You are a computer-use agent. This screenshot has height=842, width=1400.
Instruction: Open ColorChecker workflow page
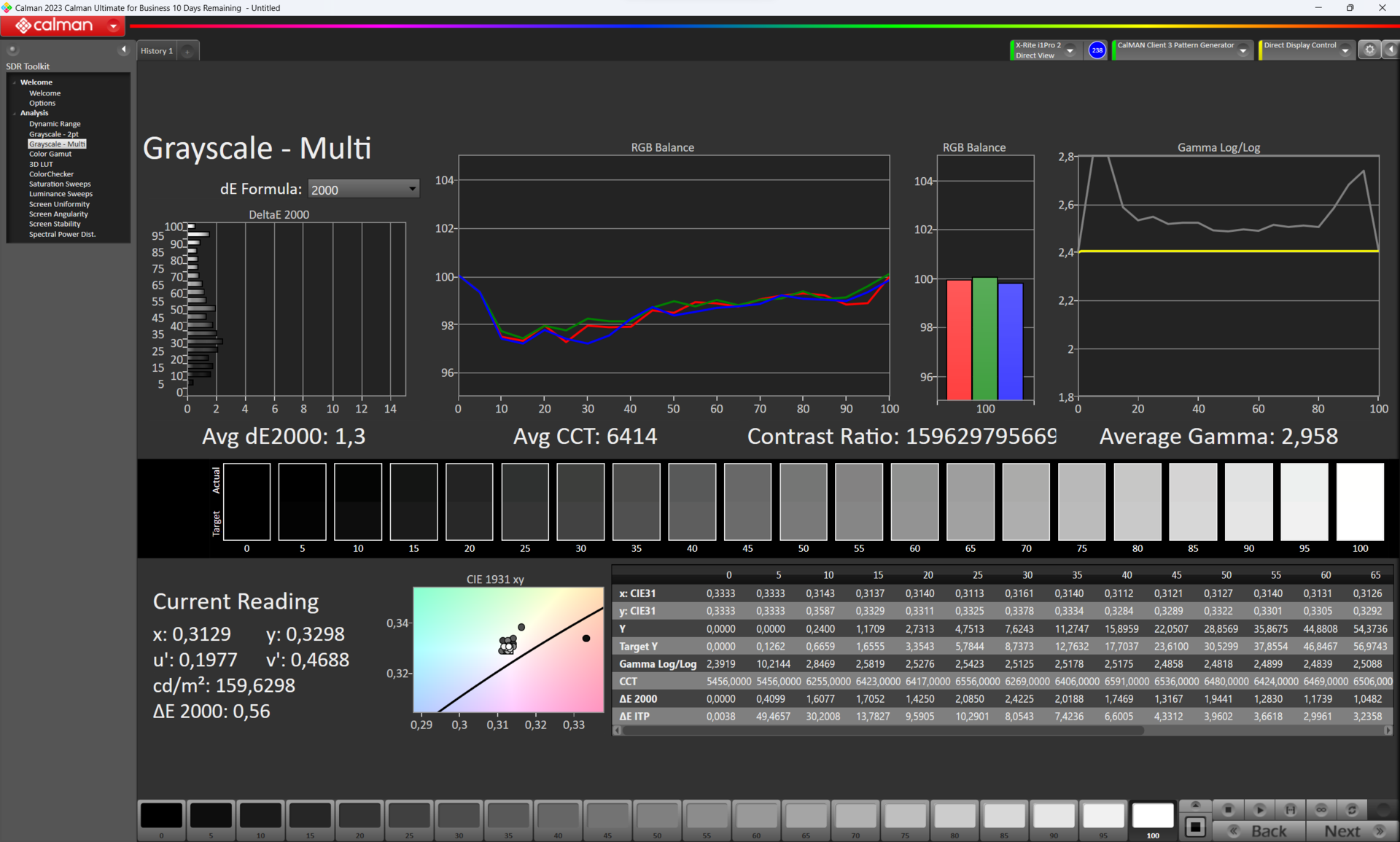pos(51,174)
